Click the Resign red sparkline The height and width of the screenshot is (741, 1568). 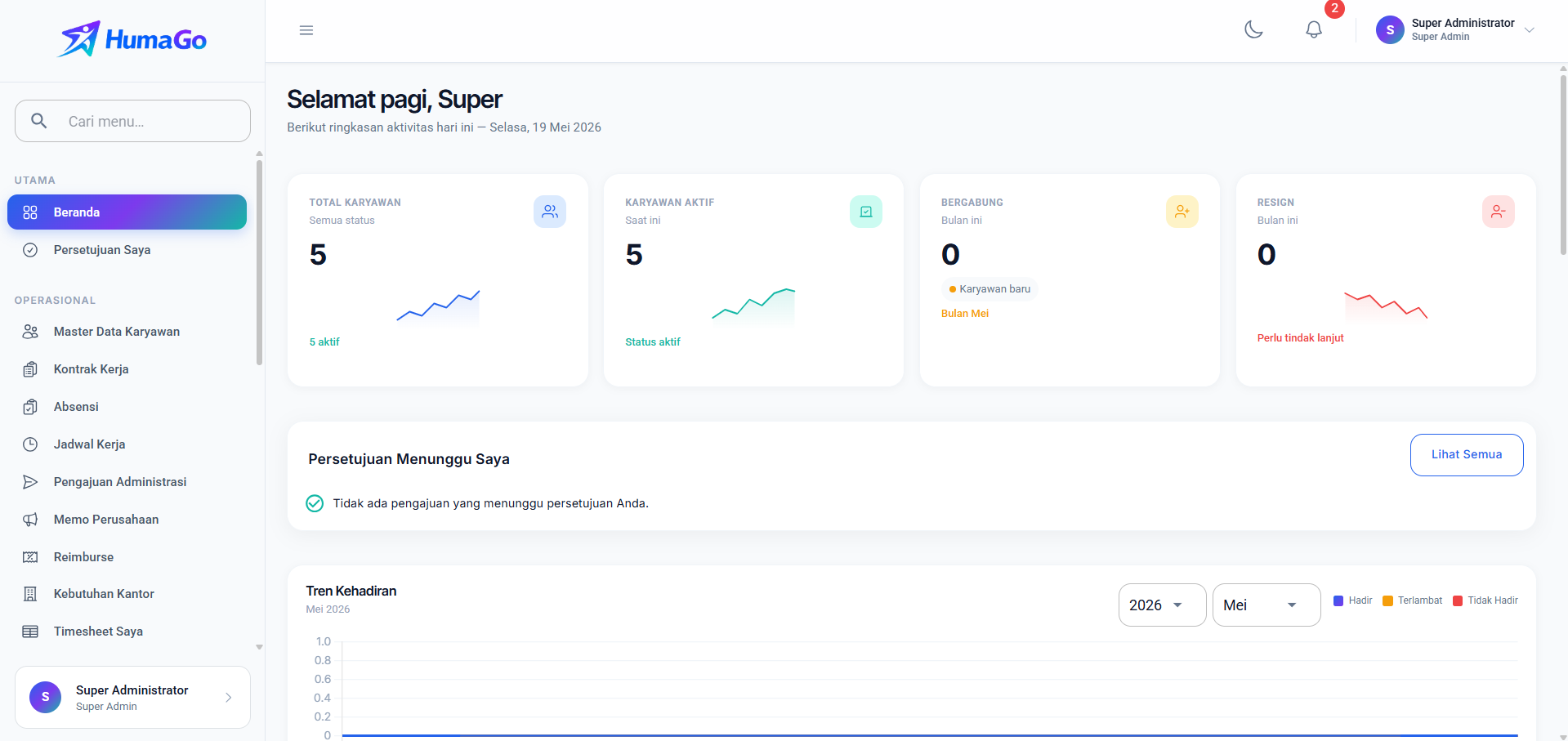click(x=1386, y=306)
